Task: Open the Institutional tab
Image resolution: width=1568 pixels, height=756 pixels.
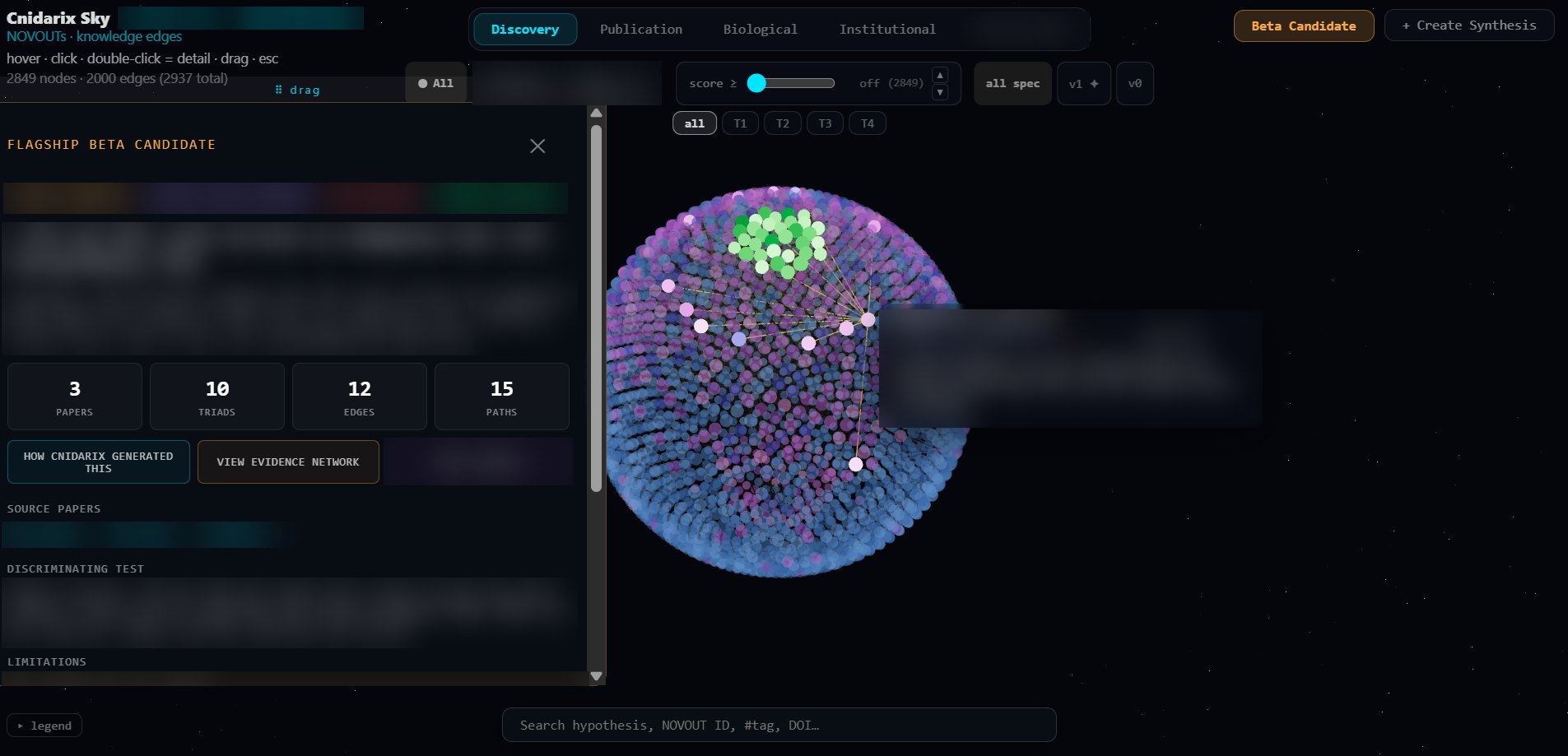Action: (x=887, y=29)
